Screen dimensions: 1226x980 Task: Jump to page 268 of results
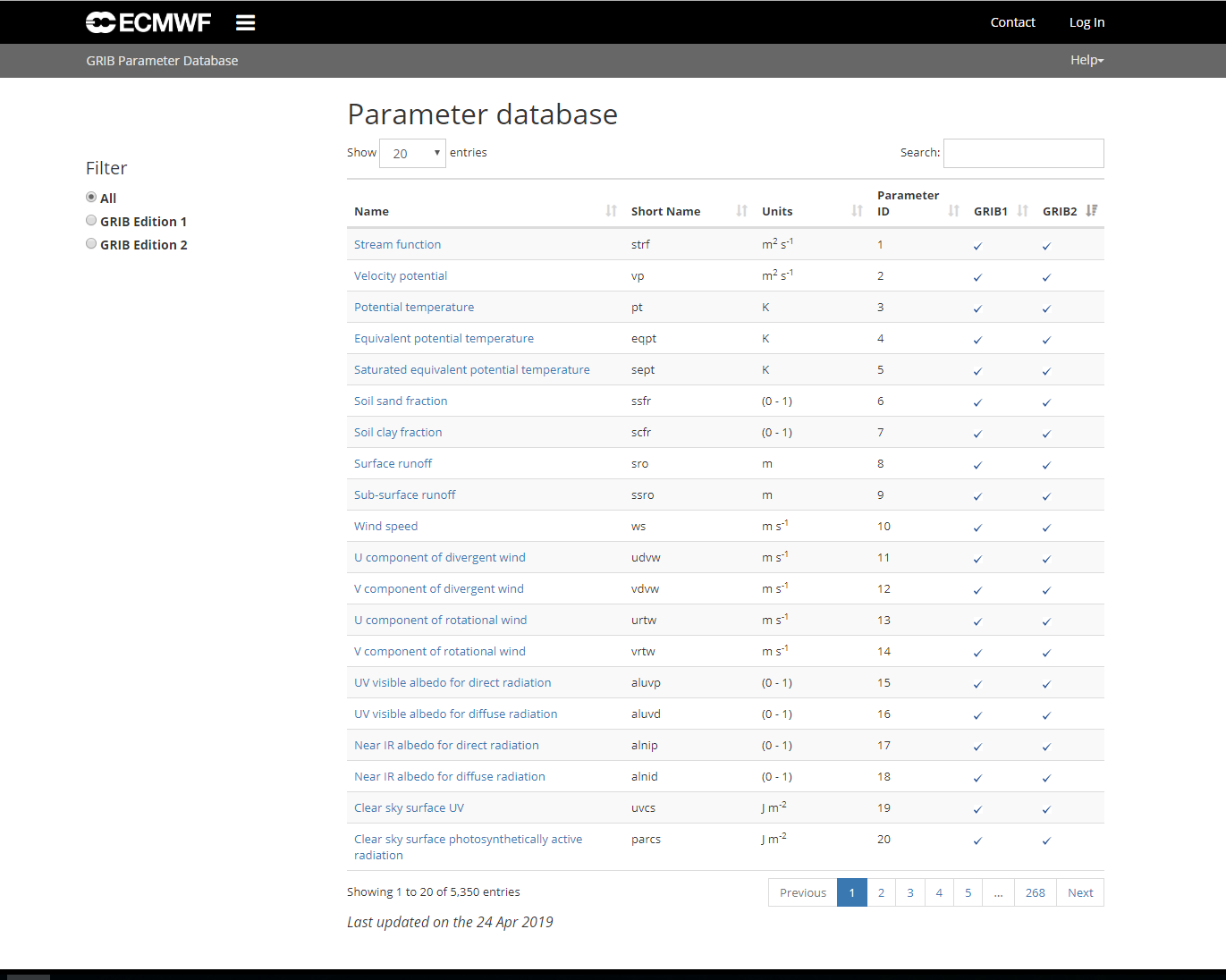pos(1035,892)
